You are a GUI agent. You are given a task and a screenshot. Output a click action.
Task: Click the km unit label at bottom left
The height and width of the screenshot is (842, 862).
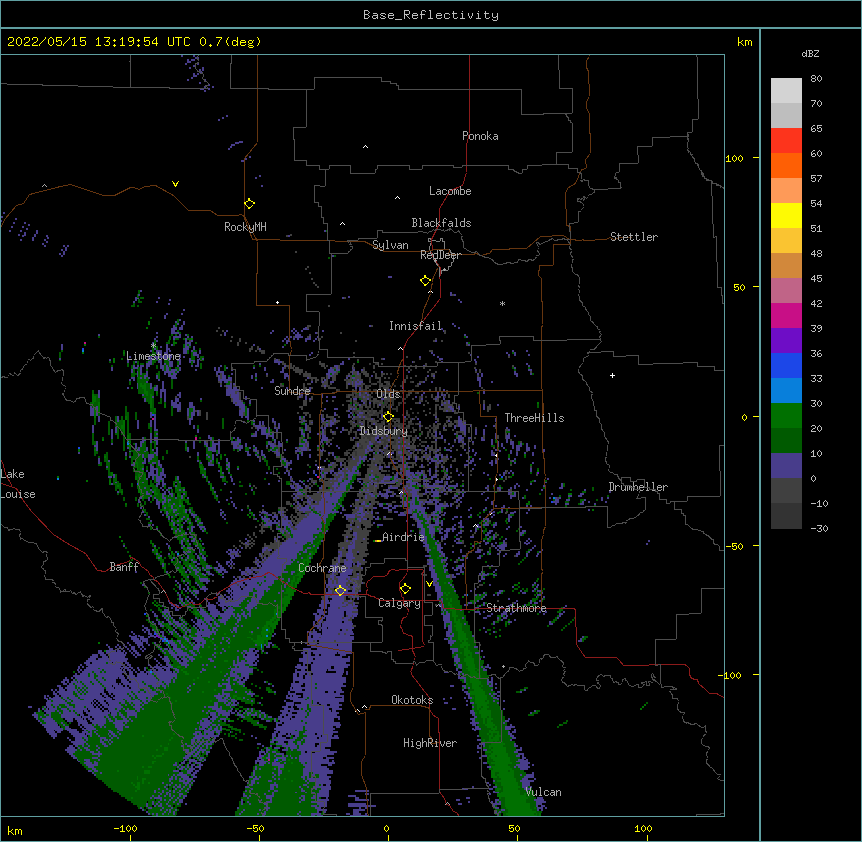click(x=15, y=830)
